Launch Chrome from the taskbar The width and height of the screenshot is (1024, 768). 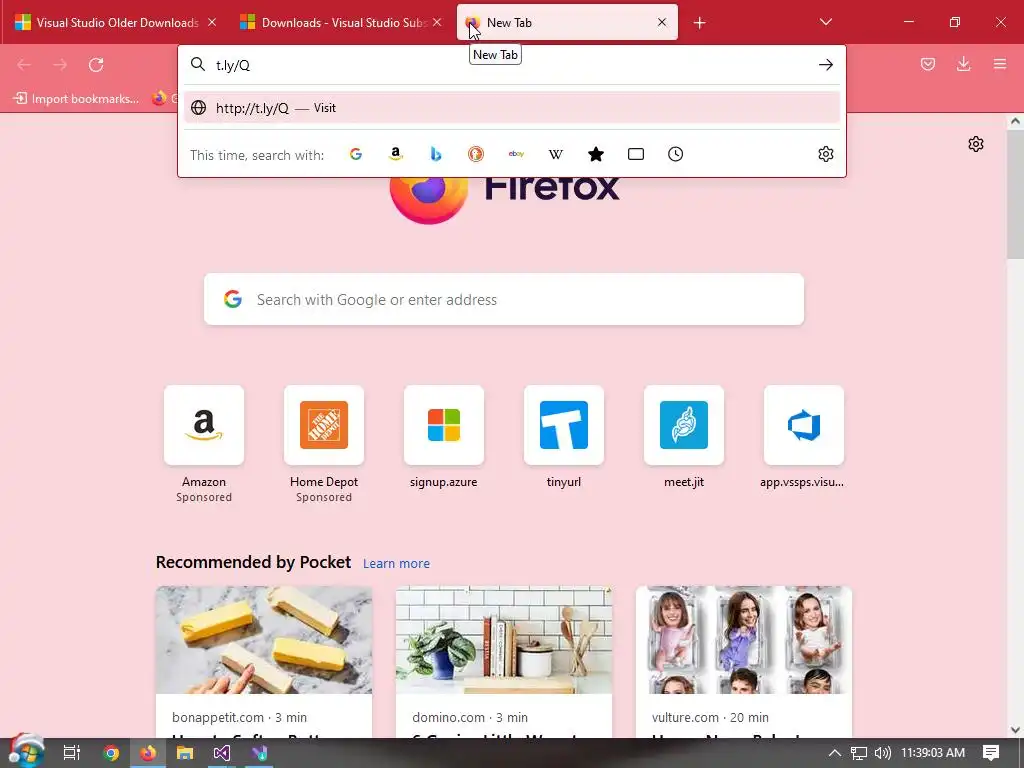click(x=111, y=753)
